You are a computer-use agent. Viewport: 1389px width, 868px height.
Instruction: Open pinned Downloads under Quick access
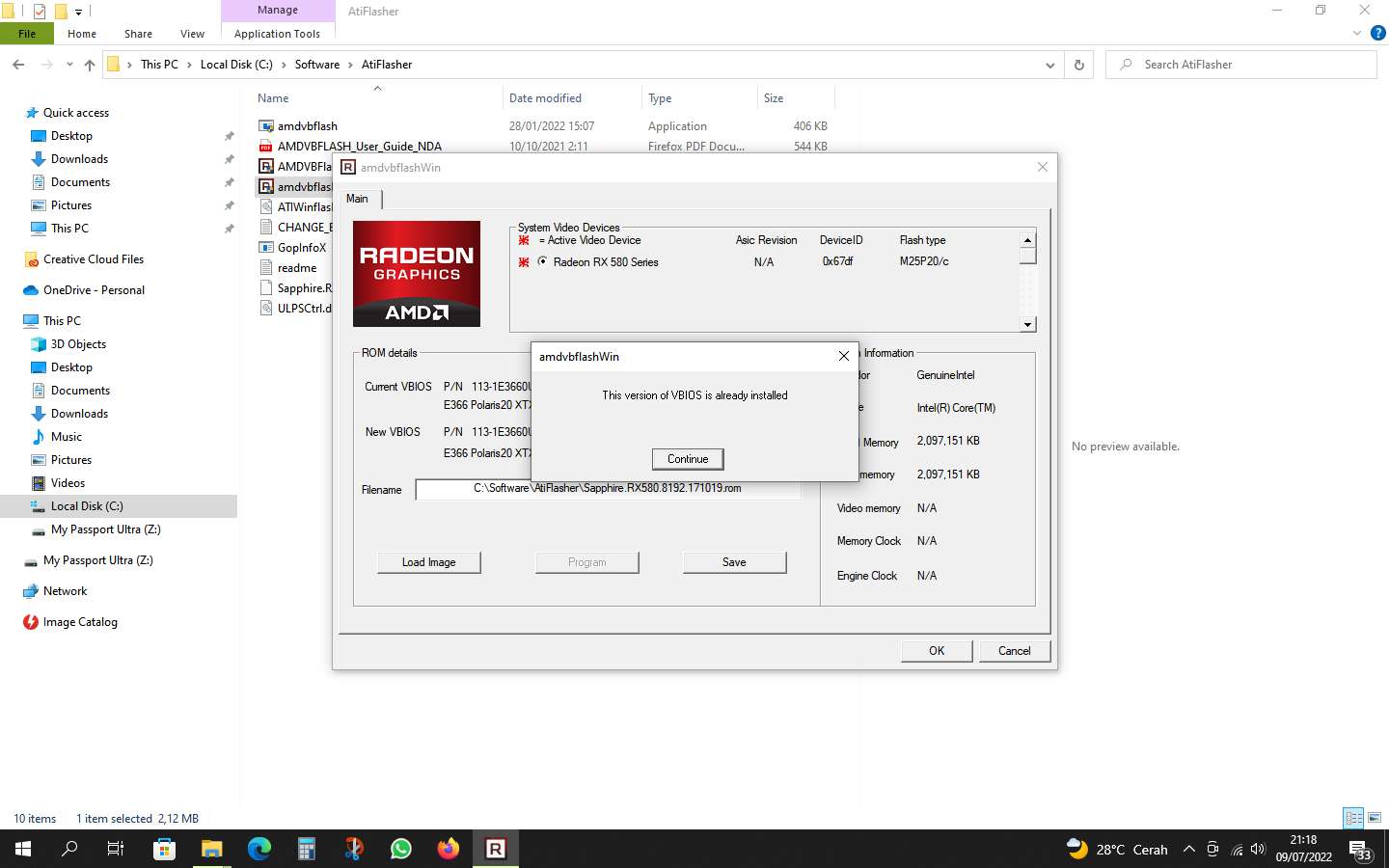click(x=79, y=159)
